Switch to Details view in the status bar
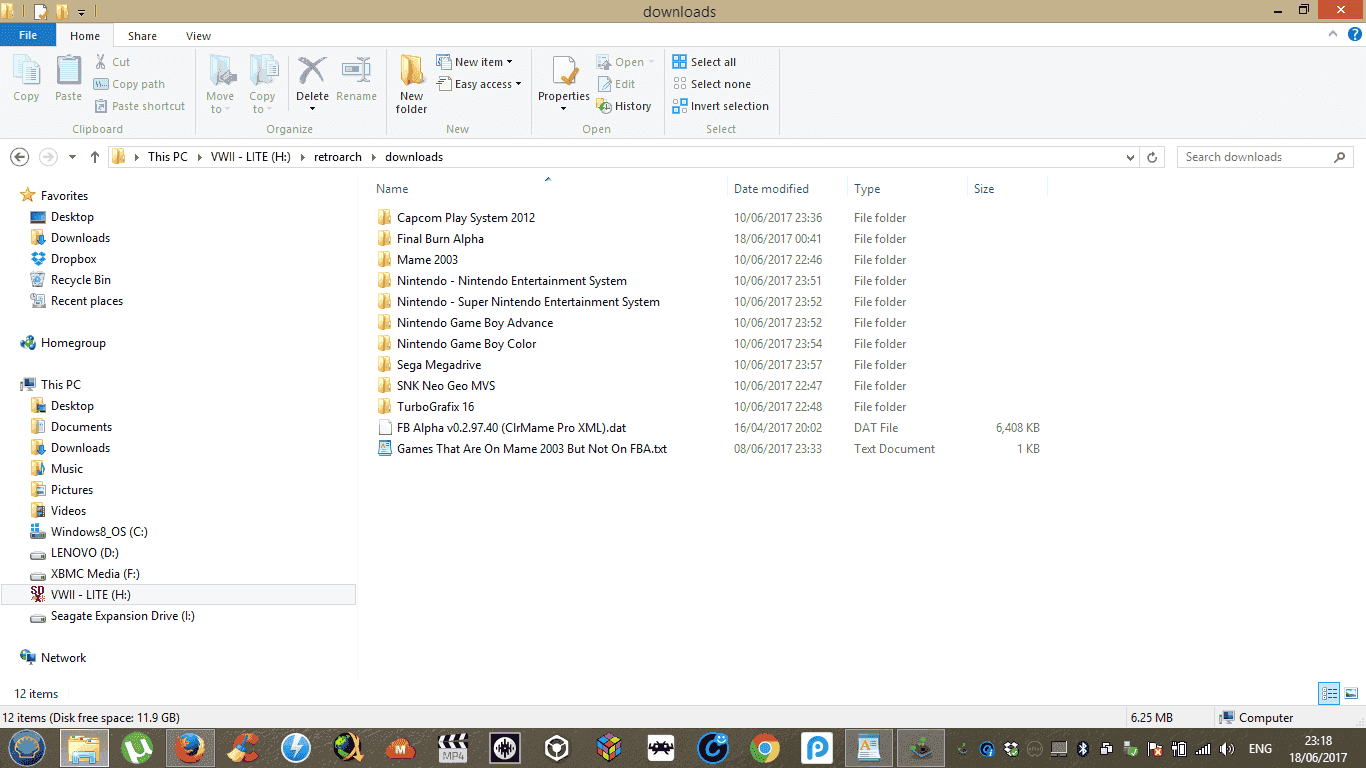Viewport: 1366px width, 768px height. [x=1329, y=693]
